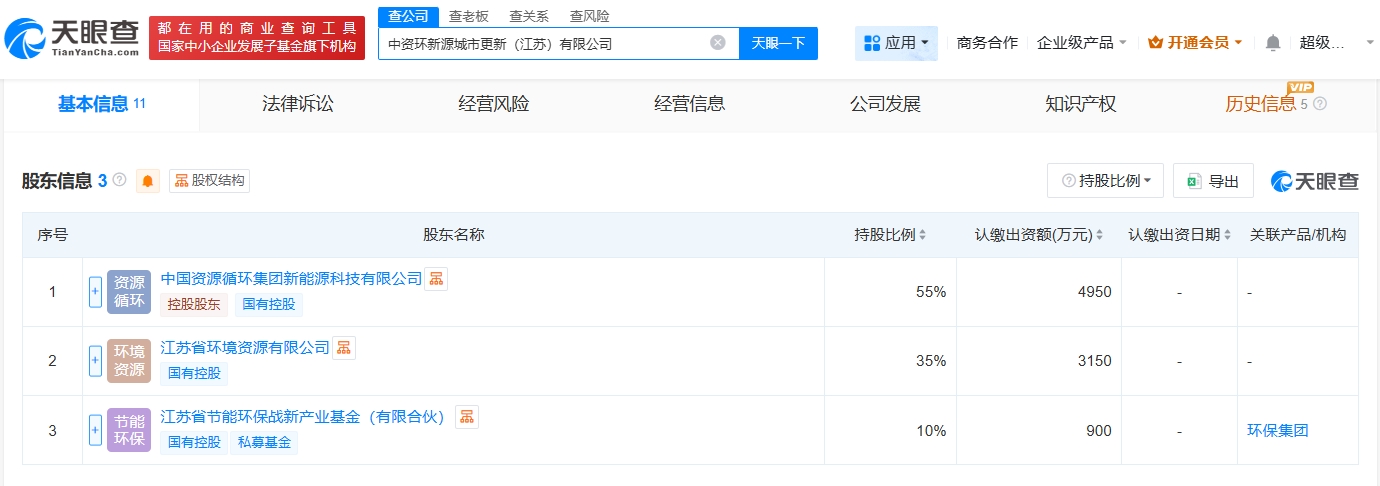Click the orange alert bell beside 股东信息
Viewport: 1380px width, 486px height.
click(148, 181)
